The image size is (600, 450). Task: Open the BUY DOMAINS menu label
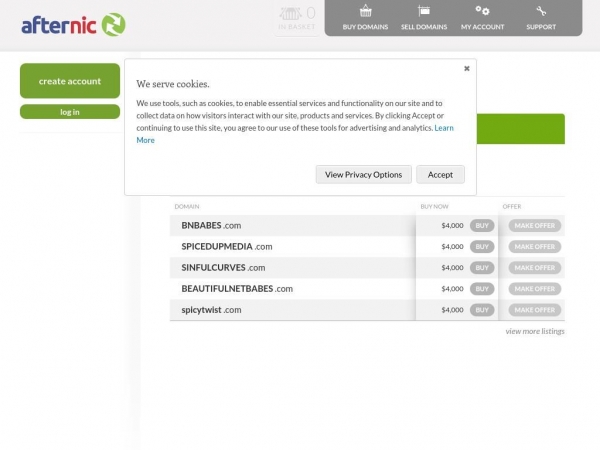coord(365,27)
